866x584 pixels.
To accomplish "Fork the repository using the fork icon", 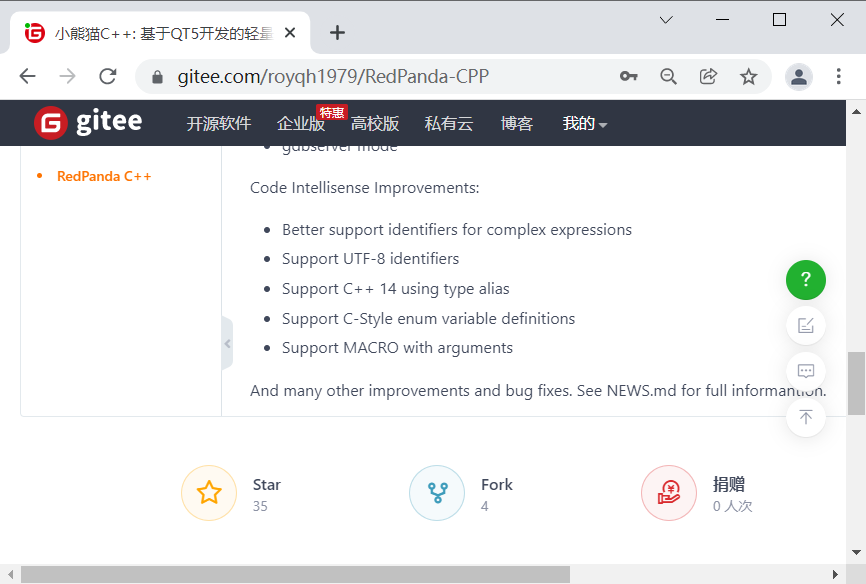I will pyautogui.click(x=437, y=493).
